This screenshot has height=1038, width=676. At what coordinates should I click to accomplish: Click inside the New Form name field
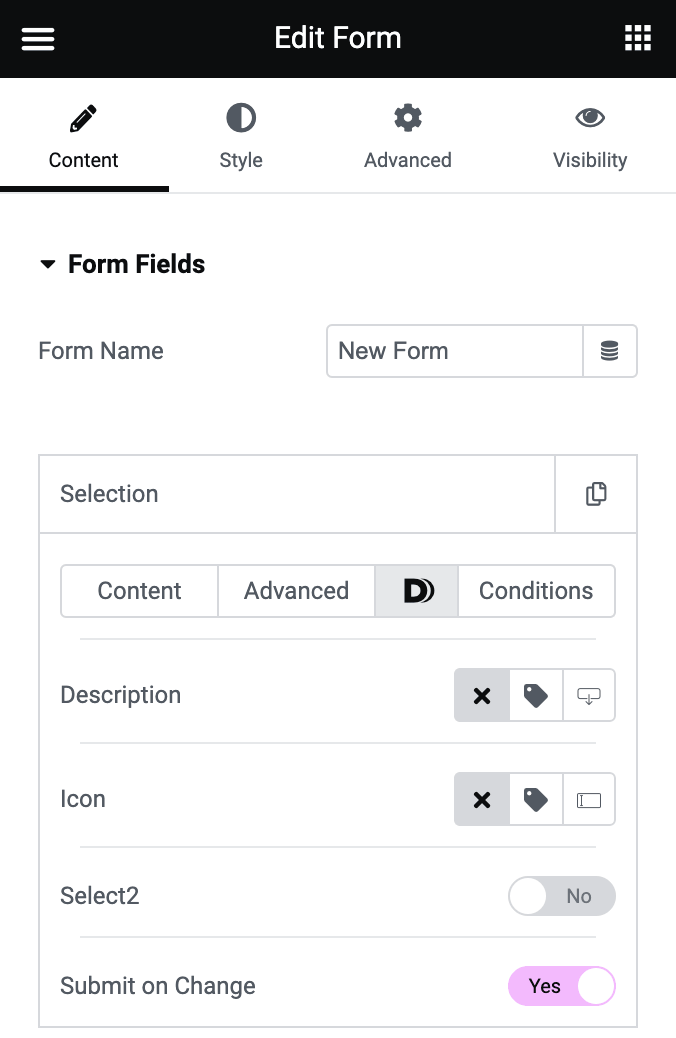(455, 351)
